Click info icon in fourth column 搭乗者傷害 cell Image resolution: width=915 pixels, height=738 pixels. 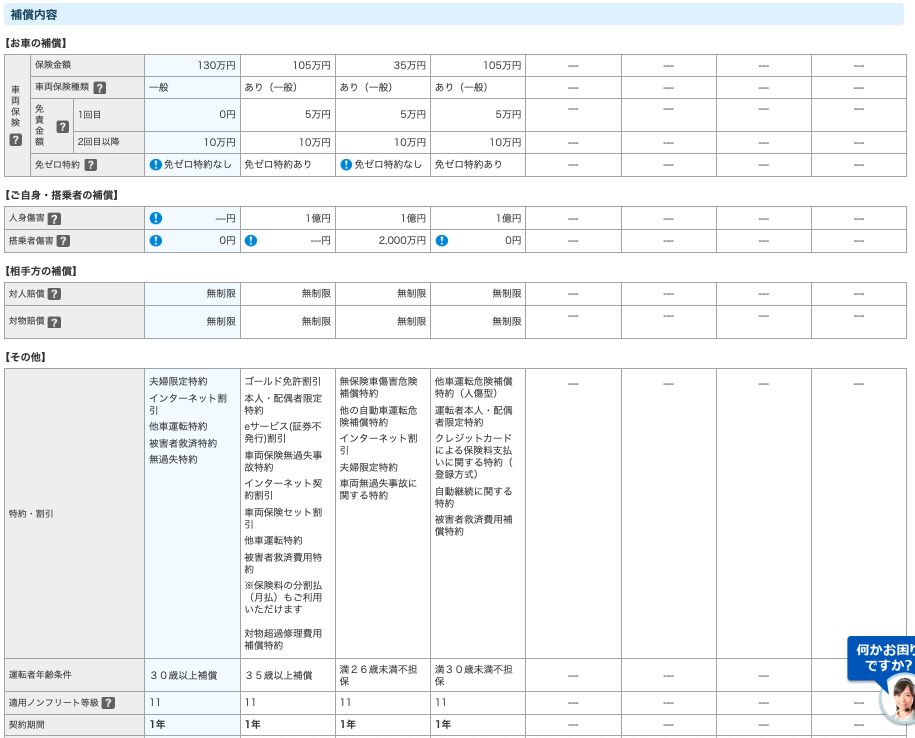pos(441,241)
